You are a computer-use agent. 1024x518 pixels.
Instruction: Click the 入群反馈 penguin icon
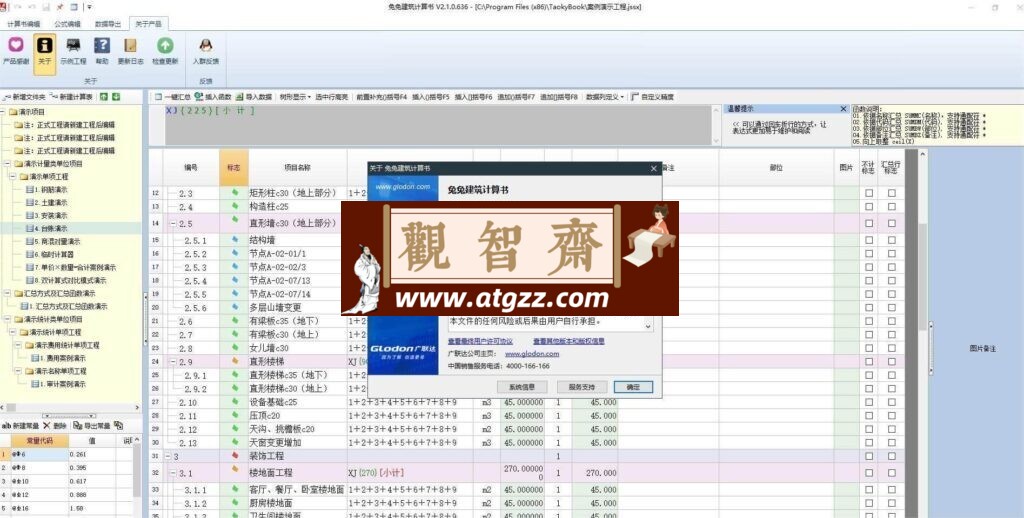[x=206, y=45]
